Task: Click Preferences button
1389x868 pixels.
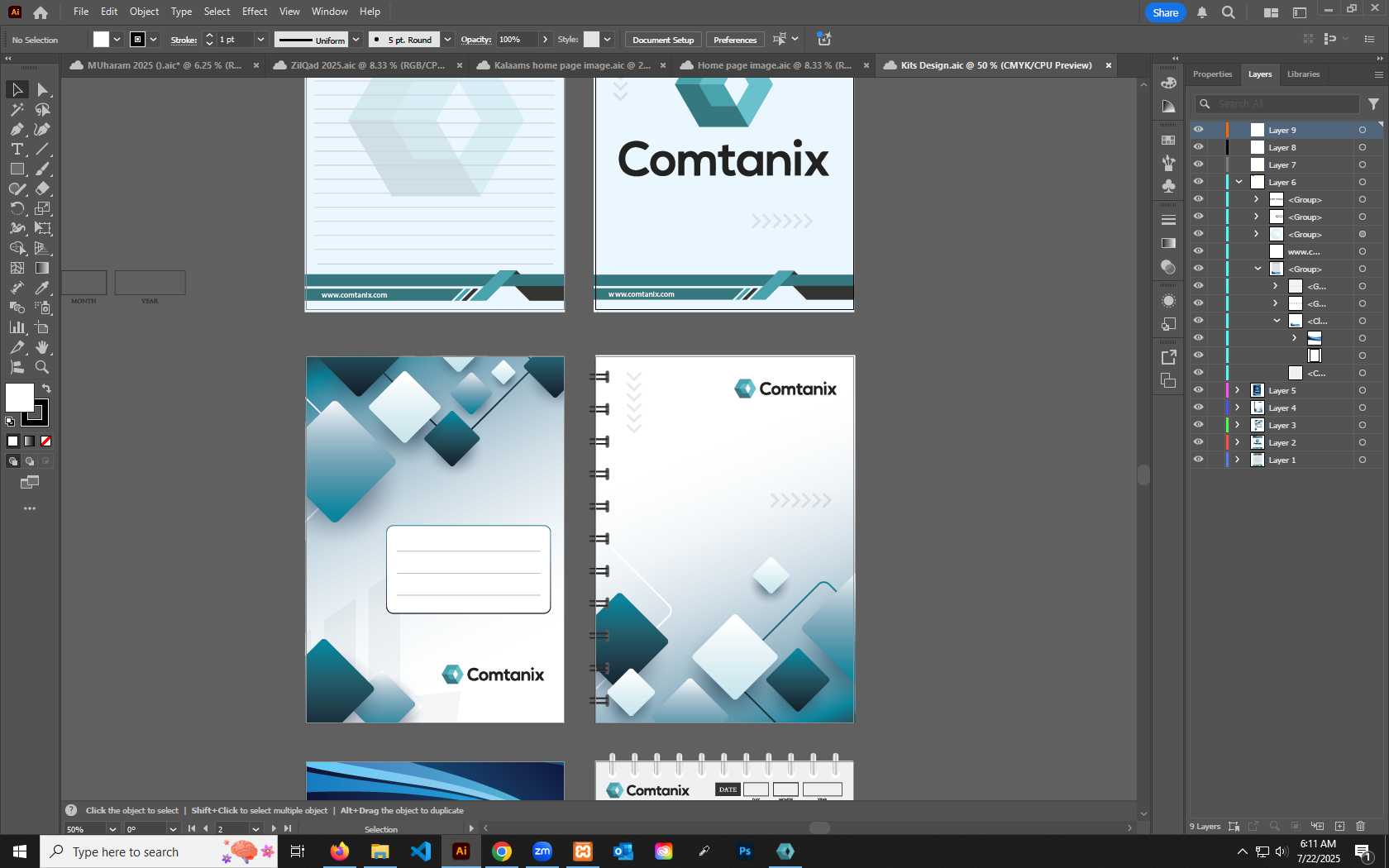Action: click(x=735, y=40)
